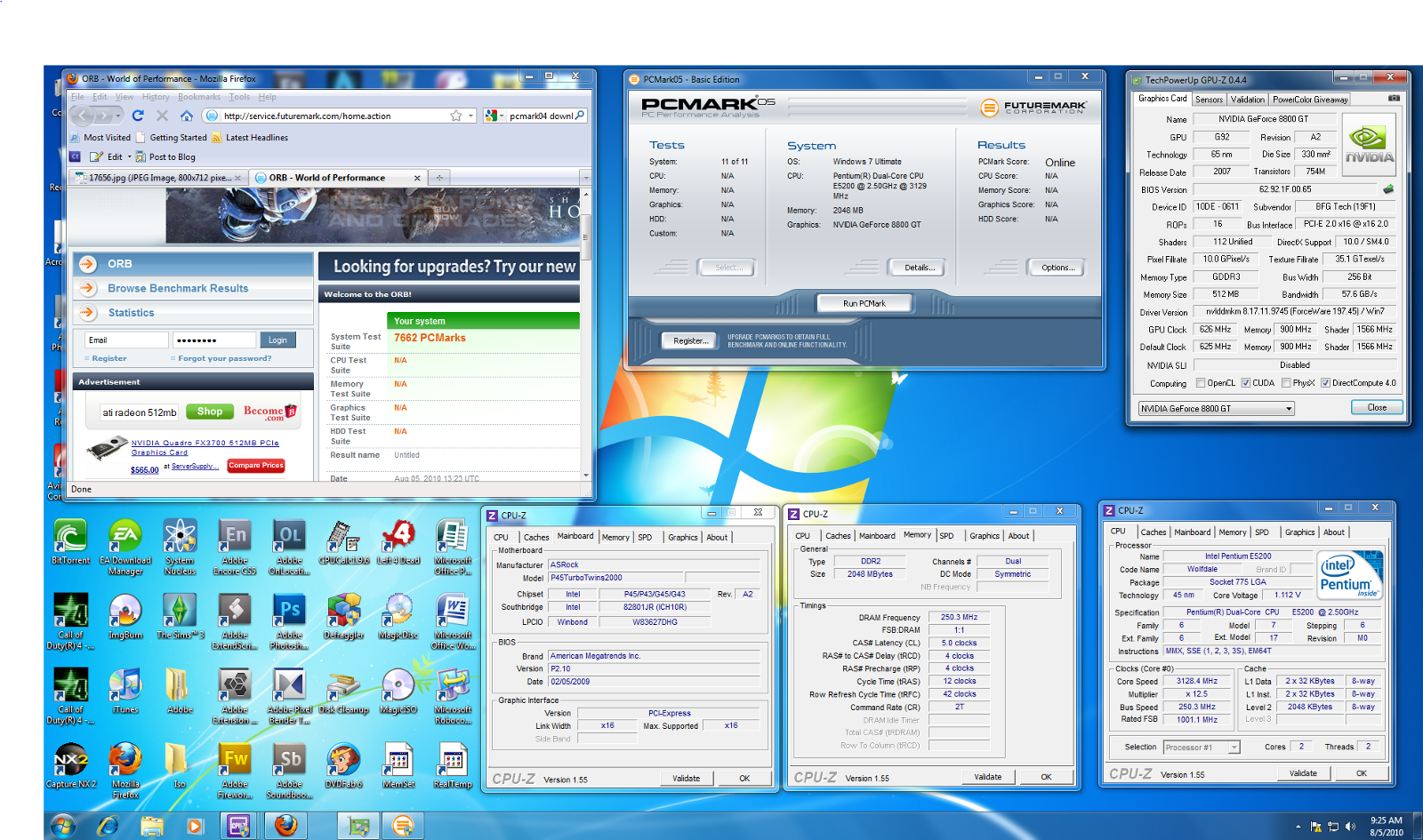Open Firefox Tools menu
Screen dimensions: 1423x840
tap(239, 97)
